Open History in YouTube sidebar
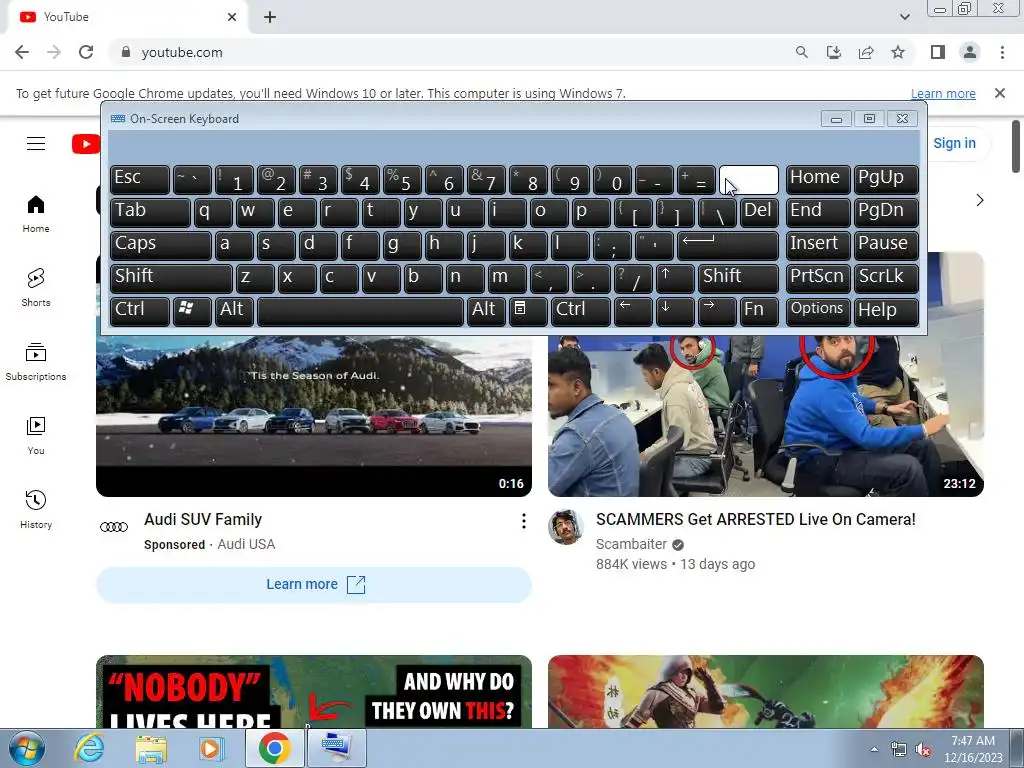Image resolution: width=1024 pixels, height=768 pixels. 36,509
